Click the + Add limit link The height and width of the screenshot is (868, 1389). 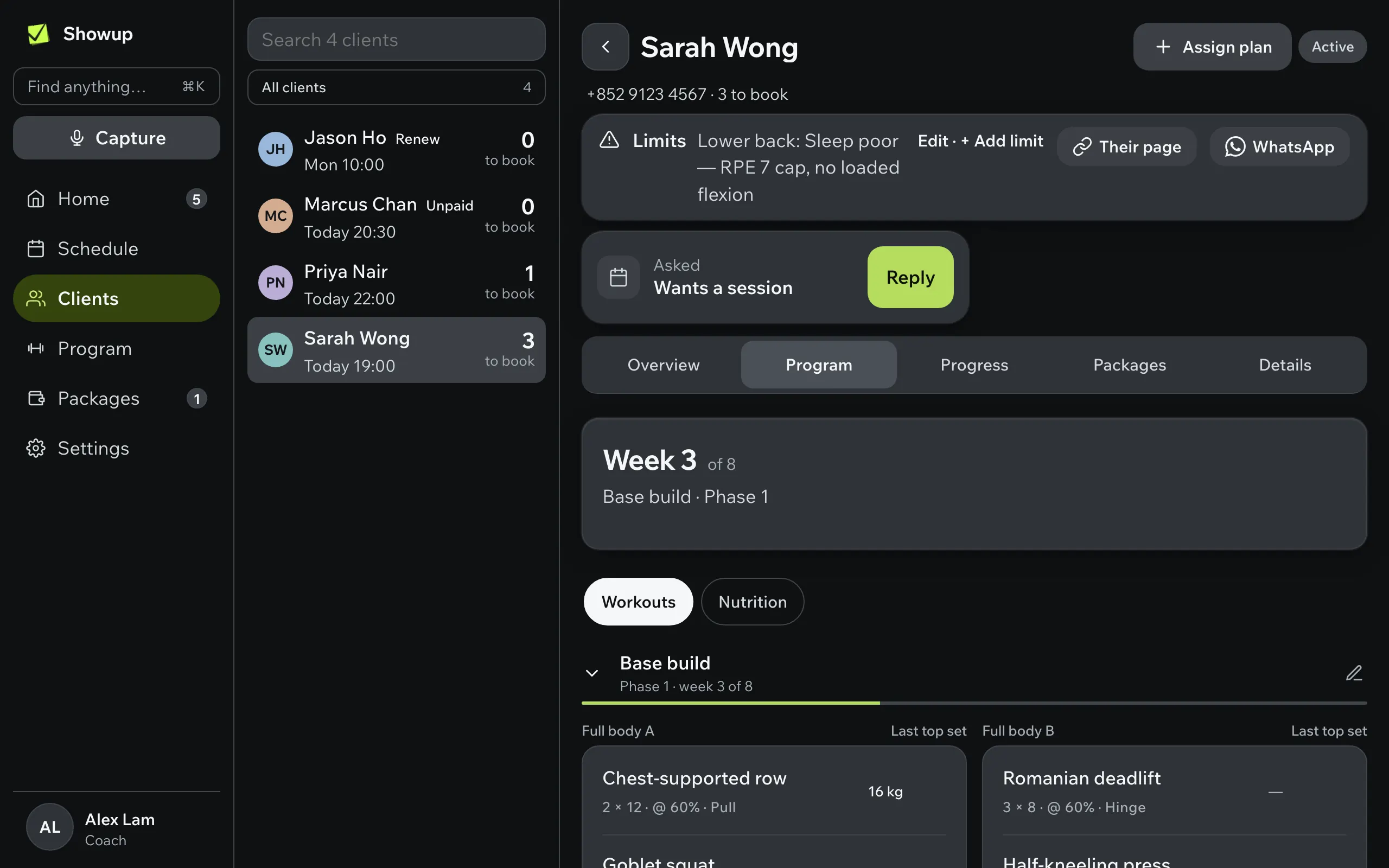click(1002, 141)
